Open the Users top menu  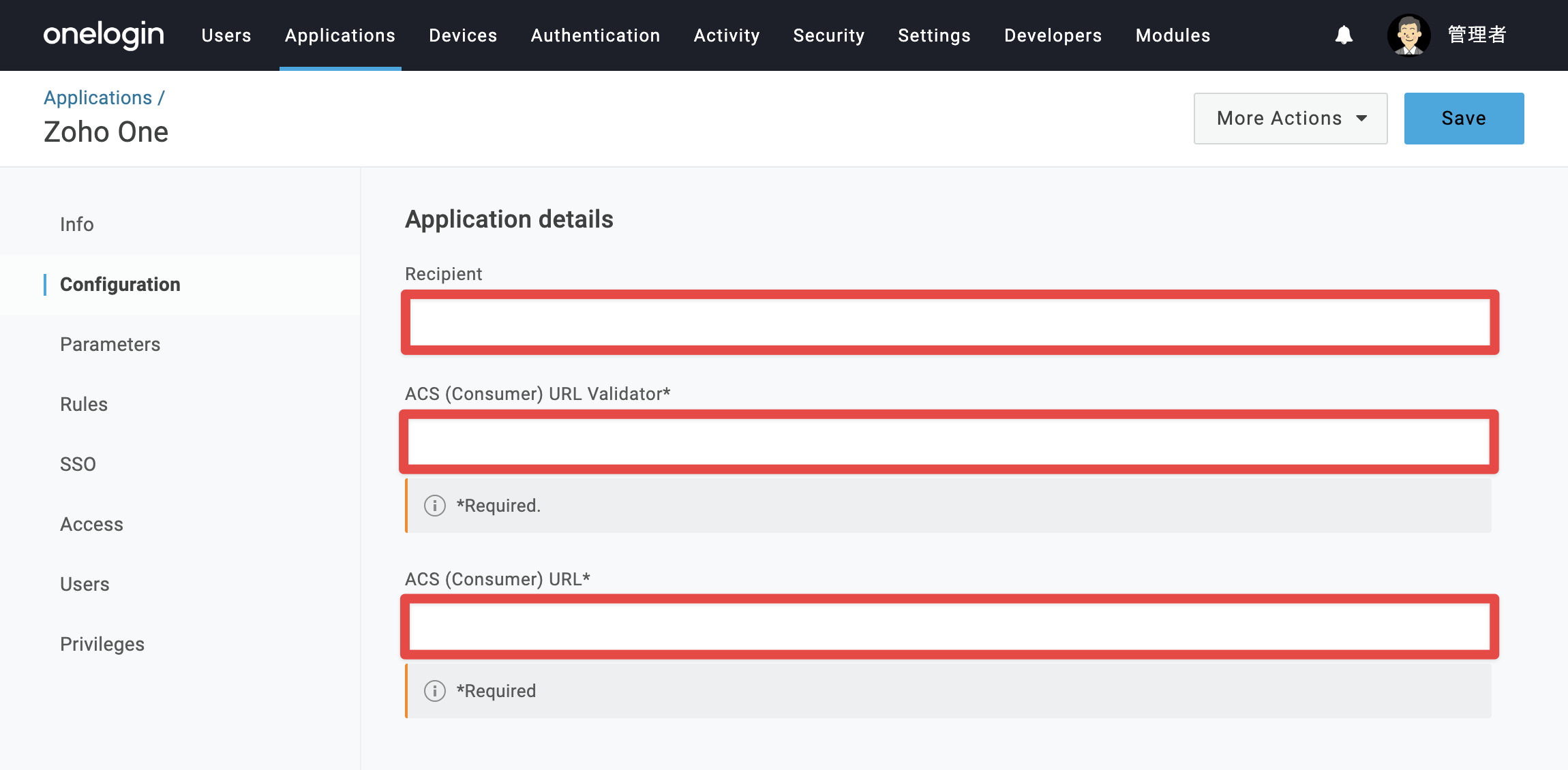tap(226, 35)
